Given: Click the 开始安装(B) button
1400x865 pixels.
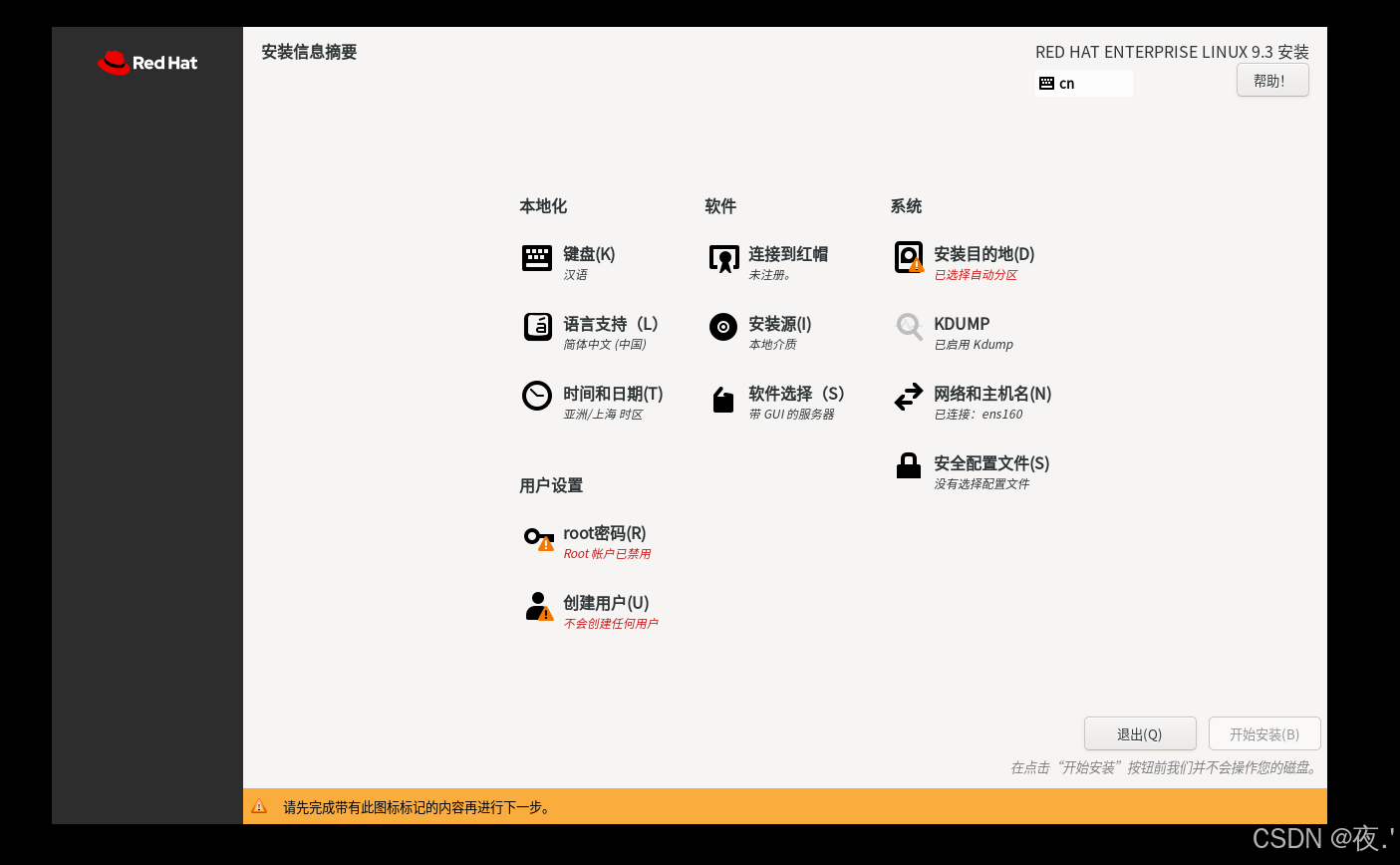Looking at the screenshot, I should 1264,733.
